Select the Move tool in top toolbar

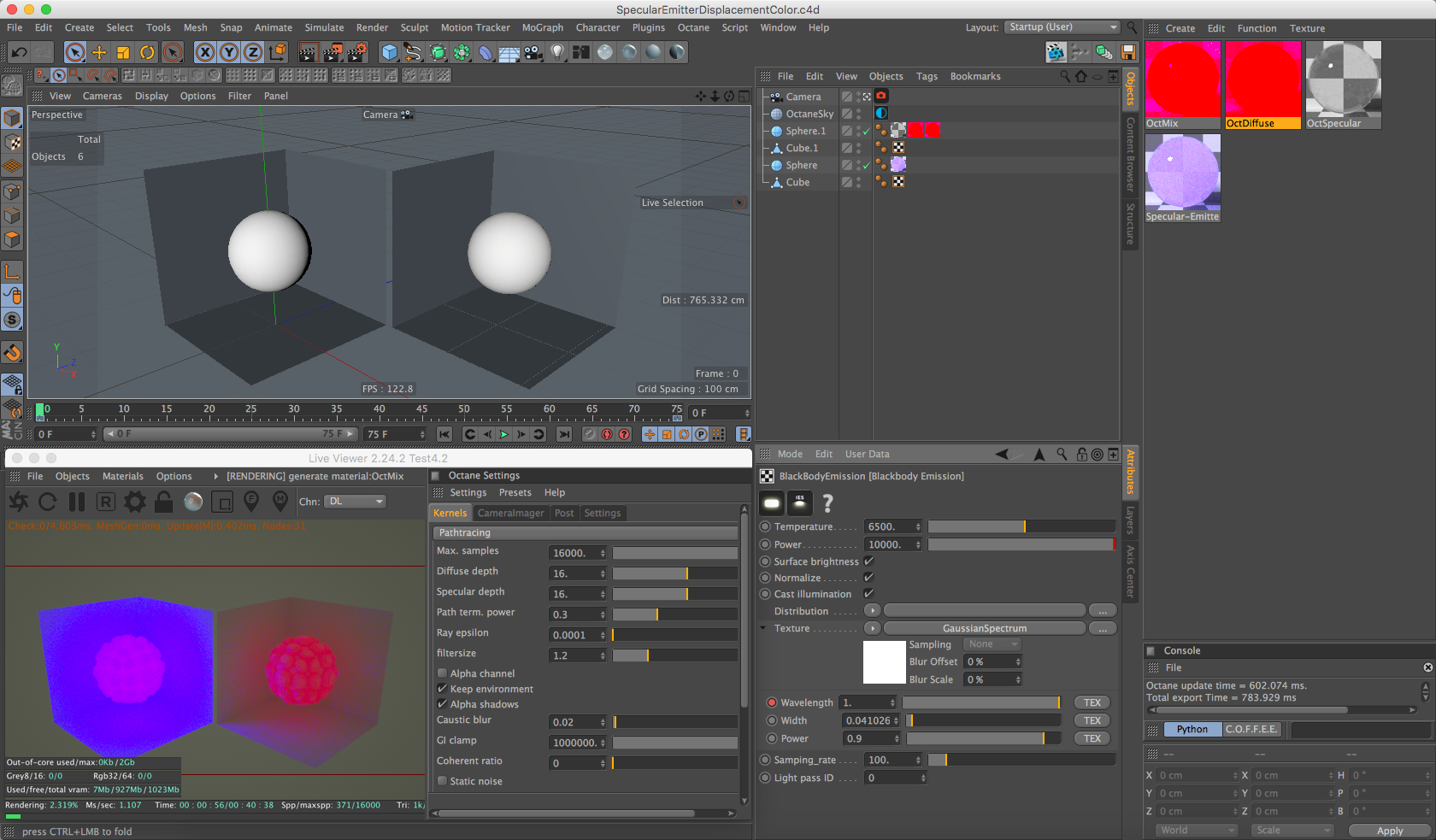(99, 52)
